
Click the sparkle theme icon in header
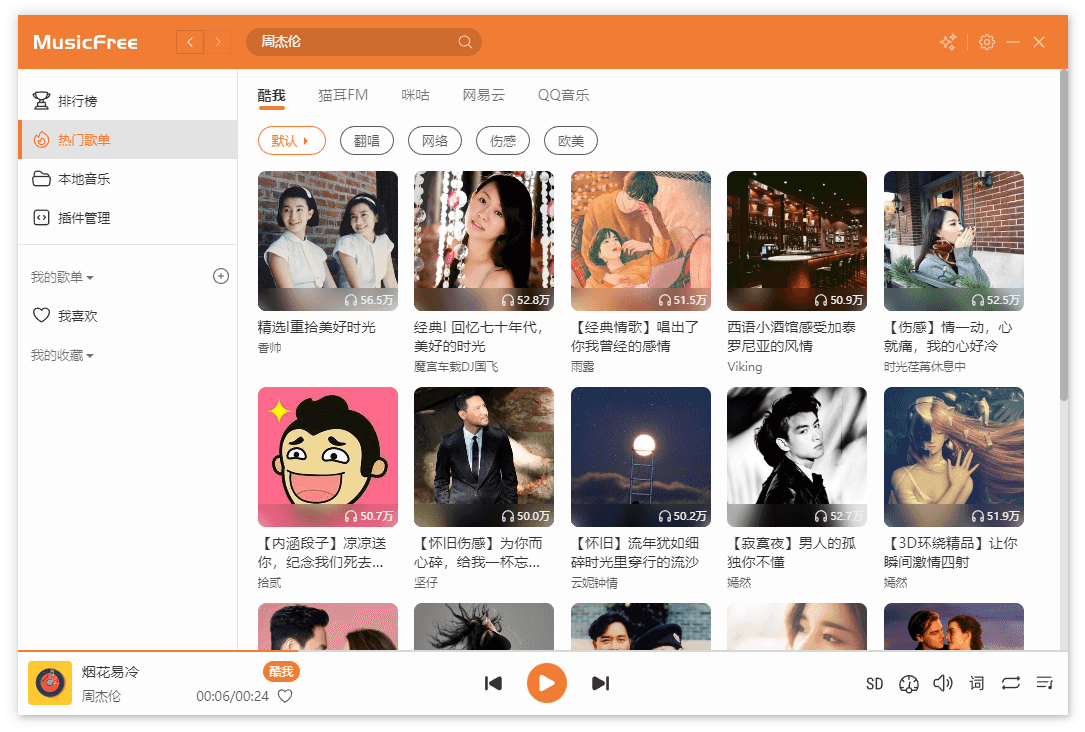tap(948, 42)
